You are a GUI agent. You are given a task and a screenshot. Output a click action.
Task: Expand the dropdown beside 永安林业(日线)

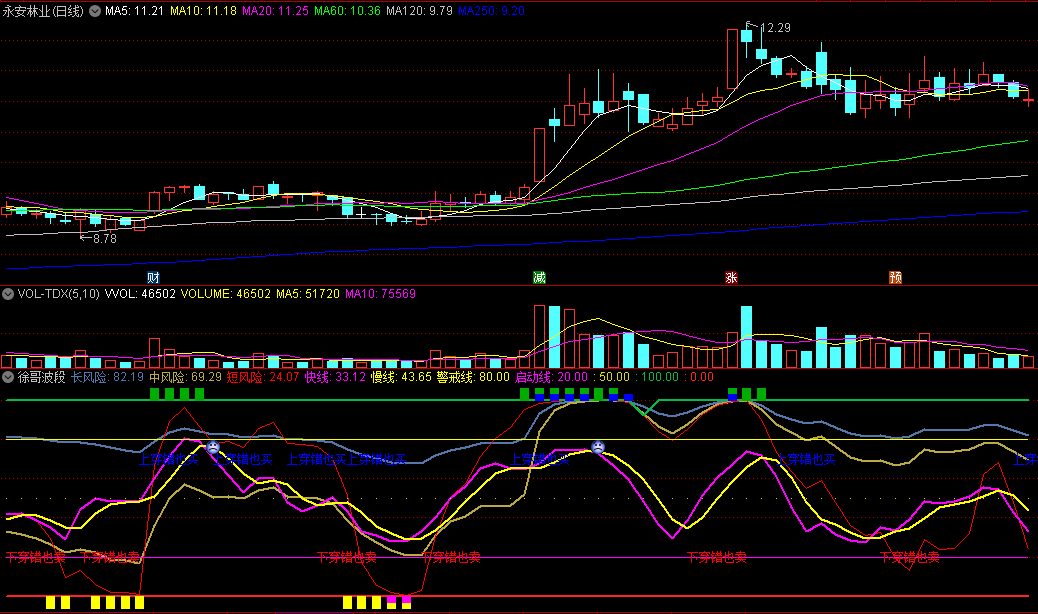[x=95, y=11]
